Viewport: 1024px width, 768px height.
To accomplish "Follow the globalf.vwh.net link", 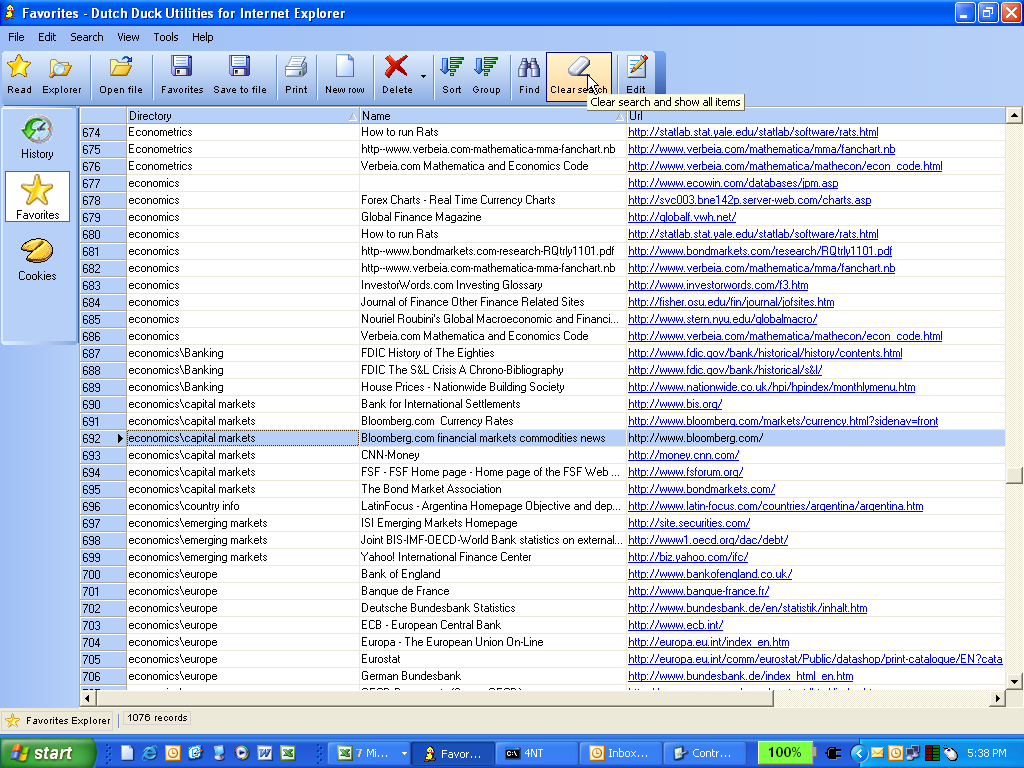I will (682, 217).
